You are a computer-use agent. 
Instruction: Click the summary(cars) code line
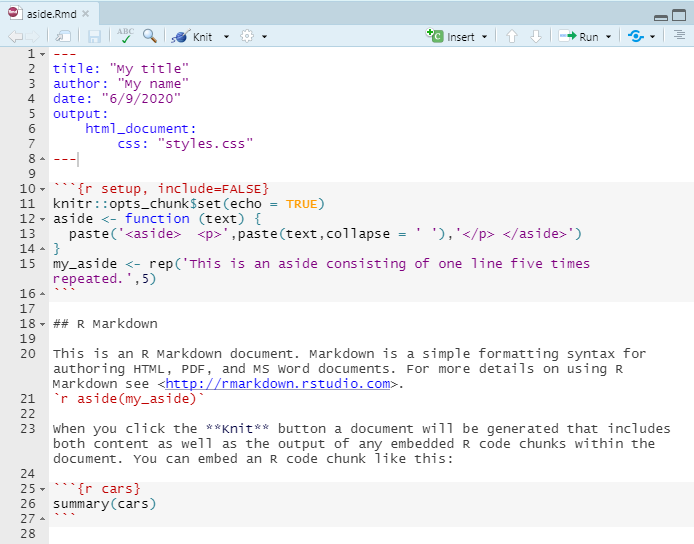pos(104,504)
